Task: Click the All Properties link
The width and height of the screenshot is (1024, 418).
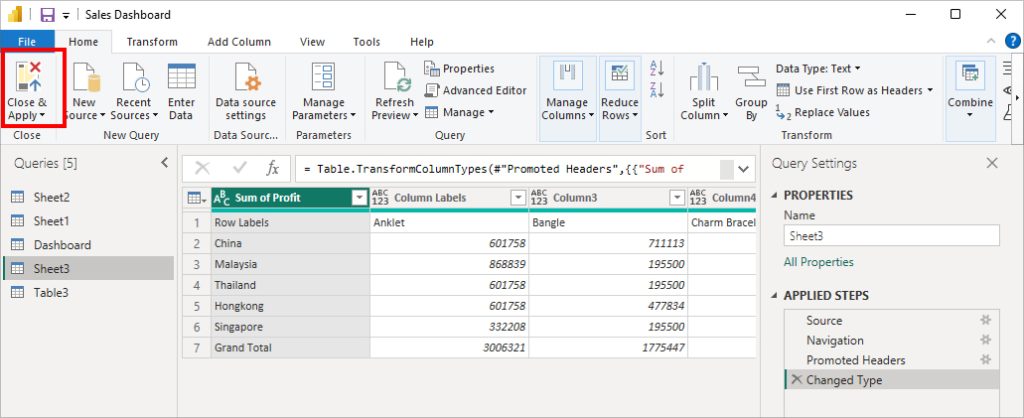Action: (x=818, y=262)
